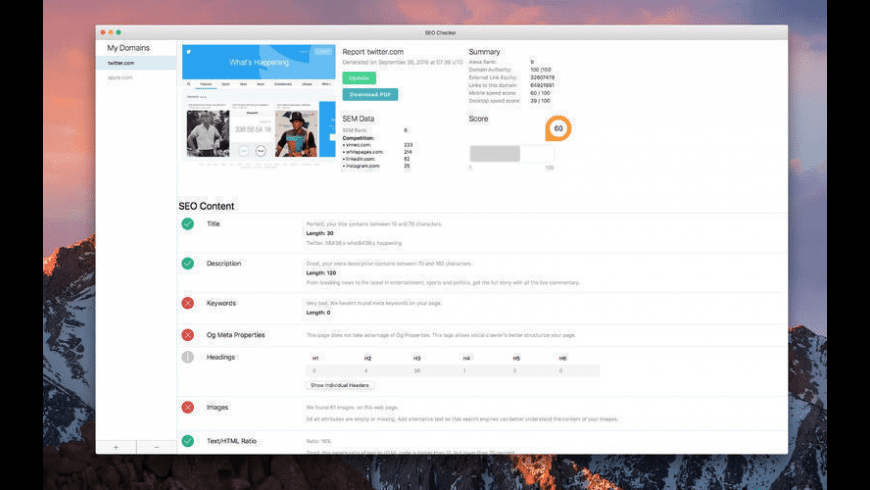
Task: Add a new domain with plus button
Action: [x=116, y=447]
